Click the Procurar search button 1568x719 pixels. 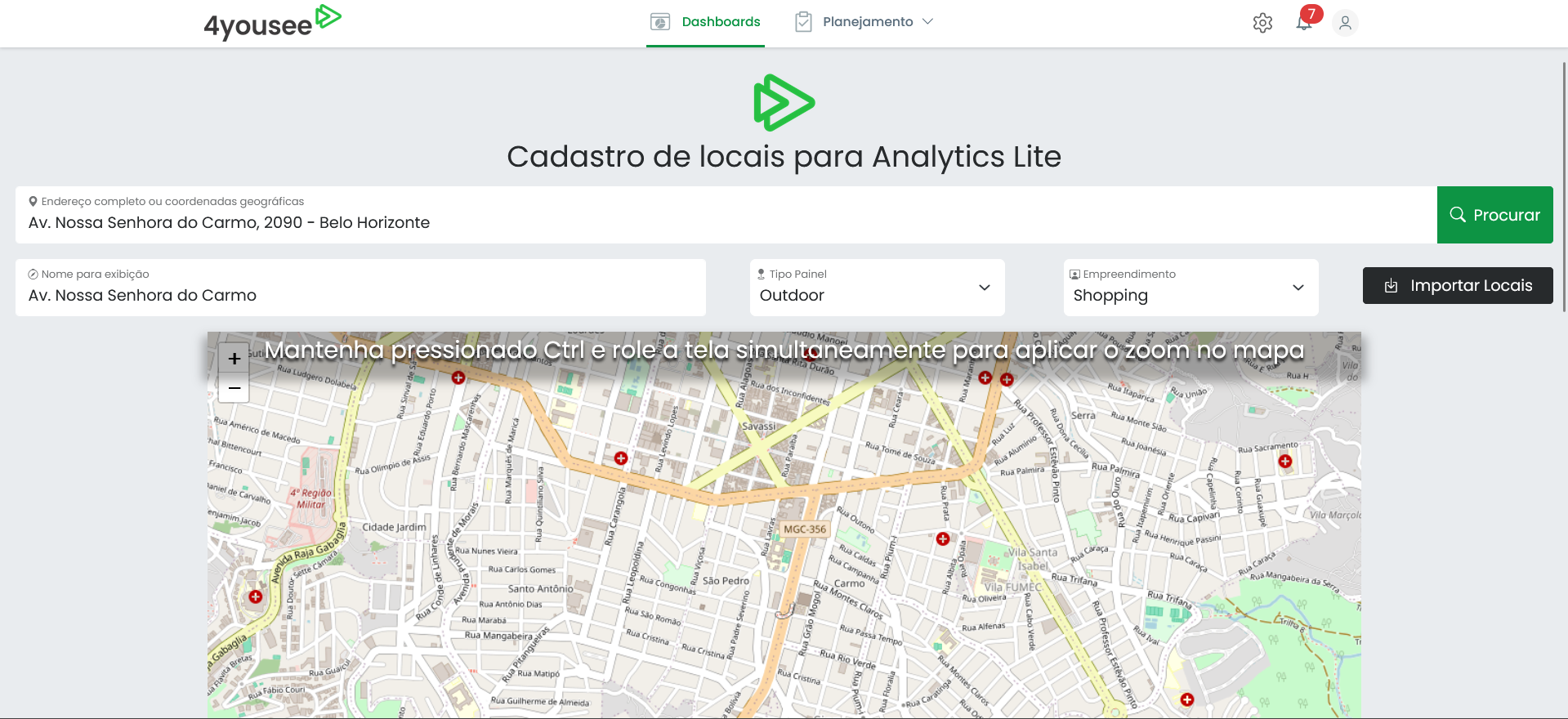click(1494, 215)
